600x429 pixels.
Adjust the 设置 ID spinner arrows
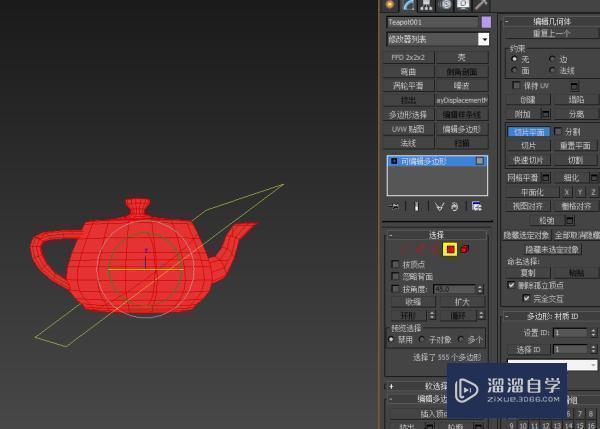[x=593, y=333]
